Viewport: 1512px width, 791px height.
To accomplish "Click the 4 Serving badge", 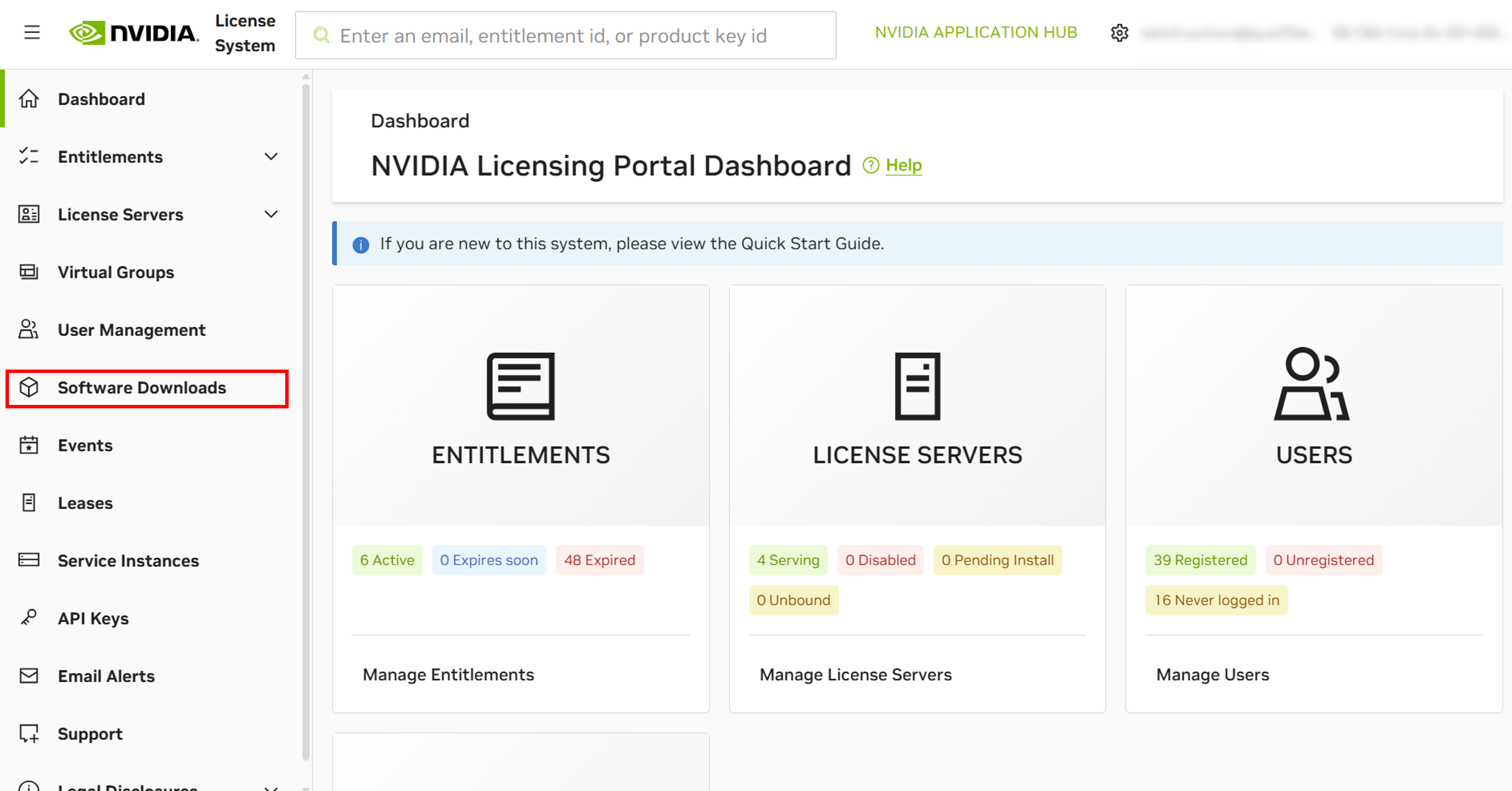I will coord(788,560).
